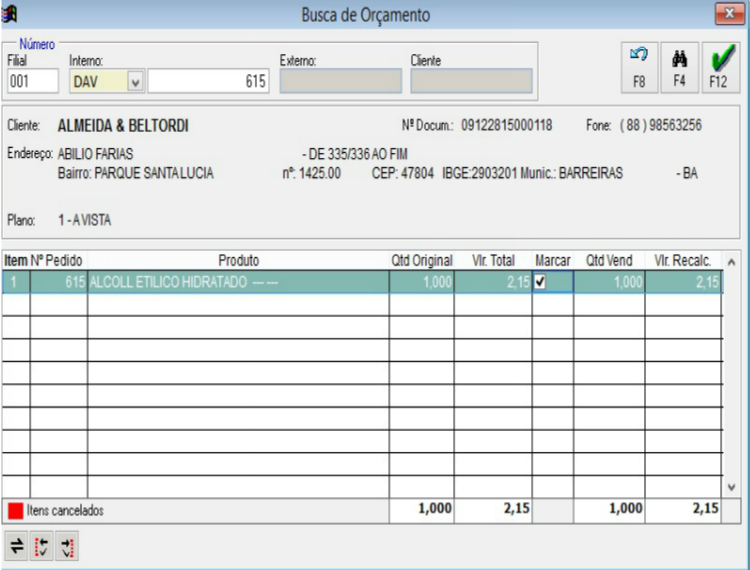The height and width of the screenshot is (570, 750).
Task: Click the address ABILIO FARIAS
Action: (x=95, y=154)
